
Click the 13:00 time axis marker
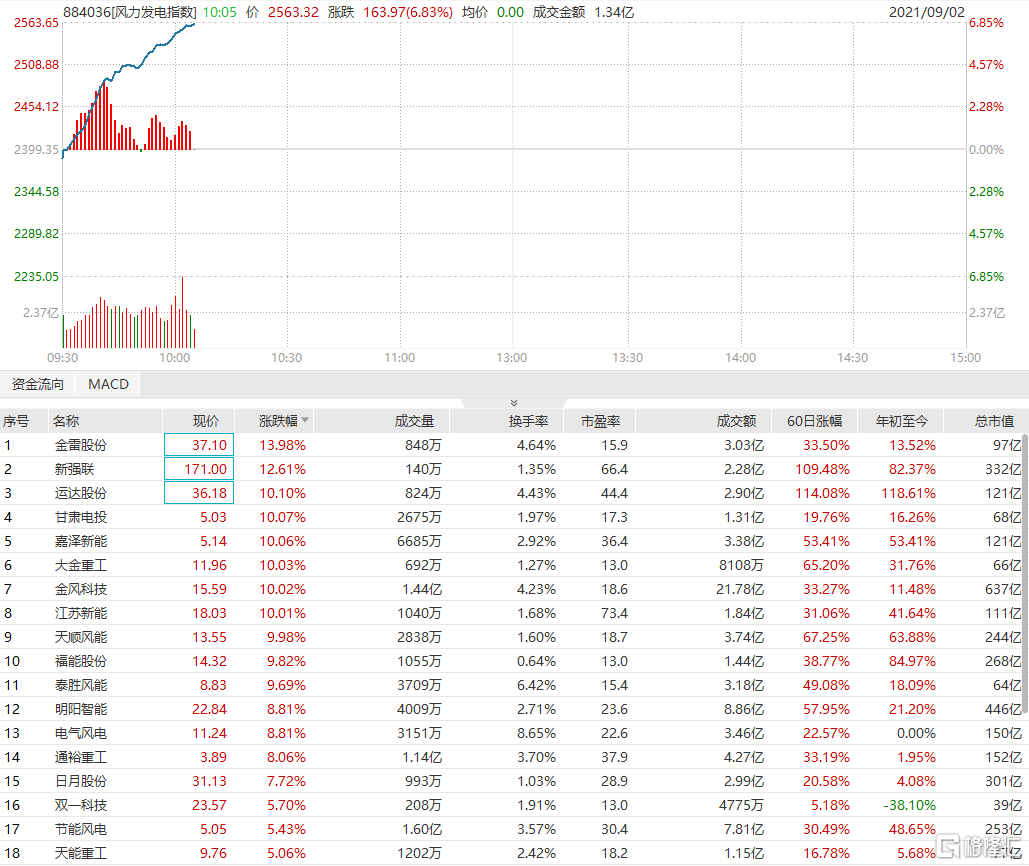pyautogui.click(x=511, y=358)
